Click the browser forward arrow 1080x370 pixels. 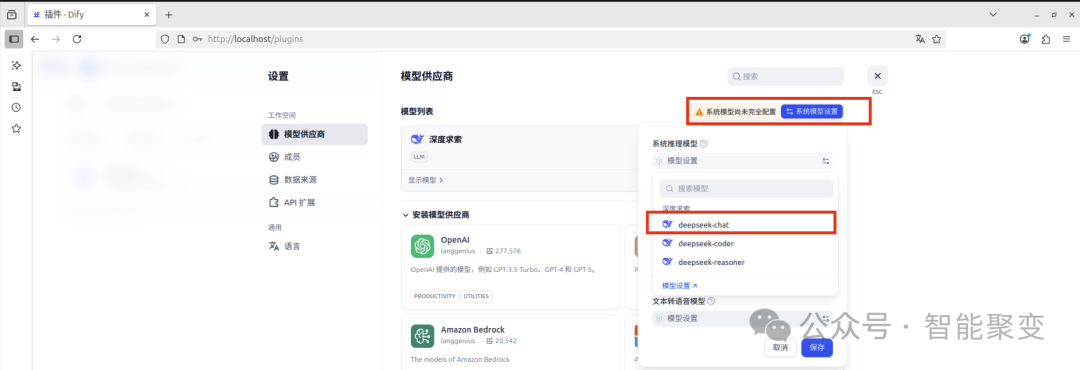pos(56,39)
